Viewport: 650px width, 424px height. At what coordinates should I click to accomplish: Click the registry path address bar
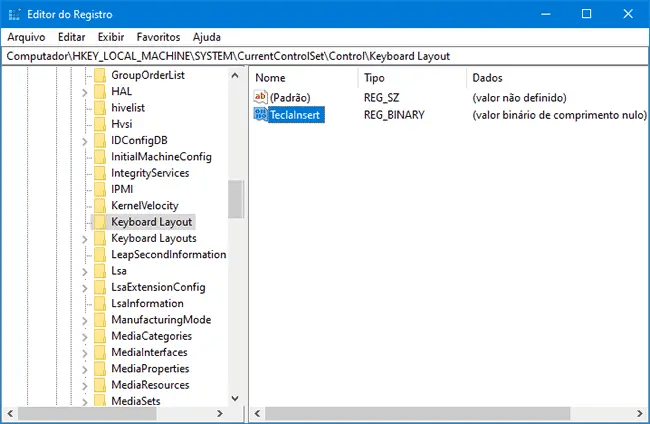click(x=324, y=56)
